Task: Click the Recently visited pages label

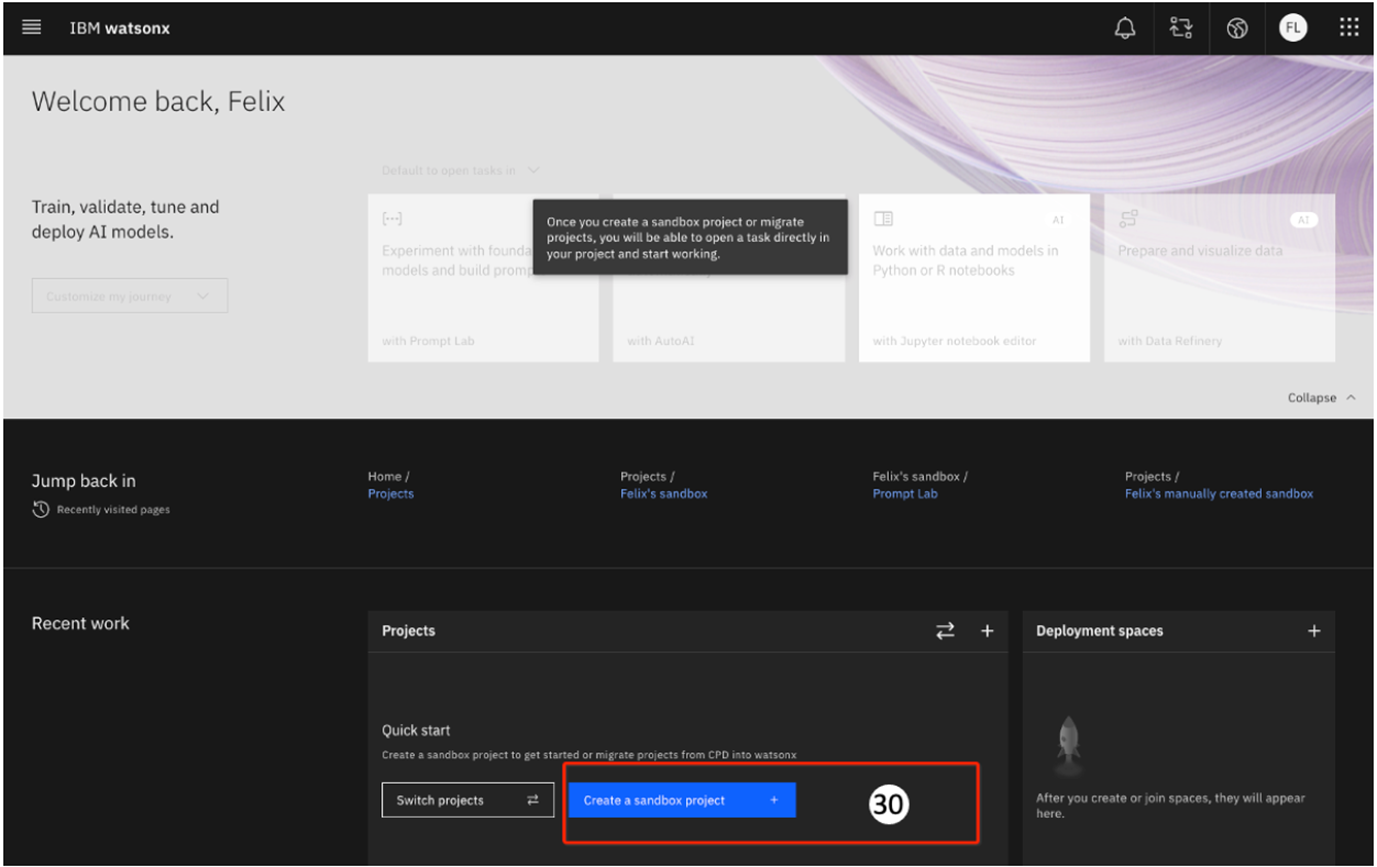Action: point(113,510)
